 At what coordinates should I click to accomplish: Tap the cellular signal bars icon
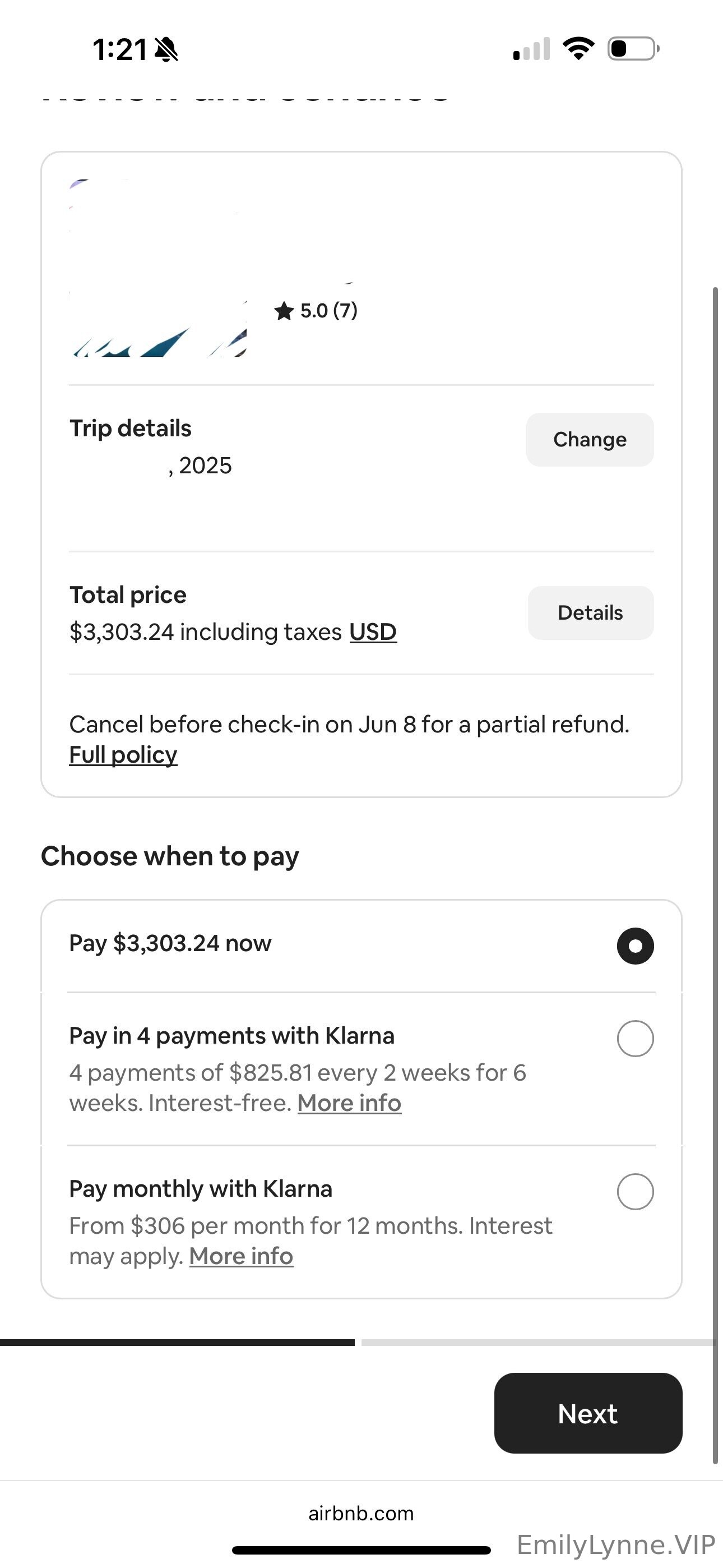531,49
